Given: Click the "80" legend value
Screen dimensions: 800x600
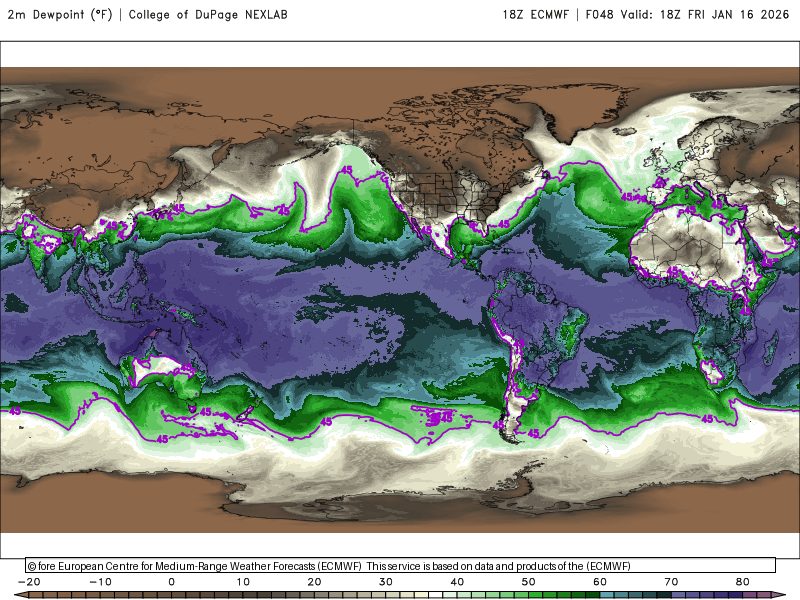Looking at the screenshot, I should pos(743,582).
